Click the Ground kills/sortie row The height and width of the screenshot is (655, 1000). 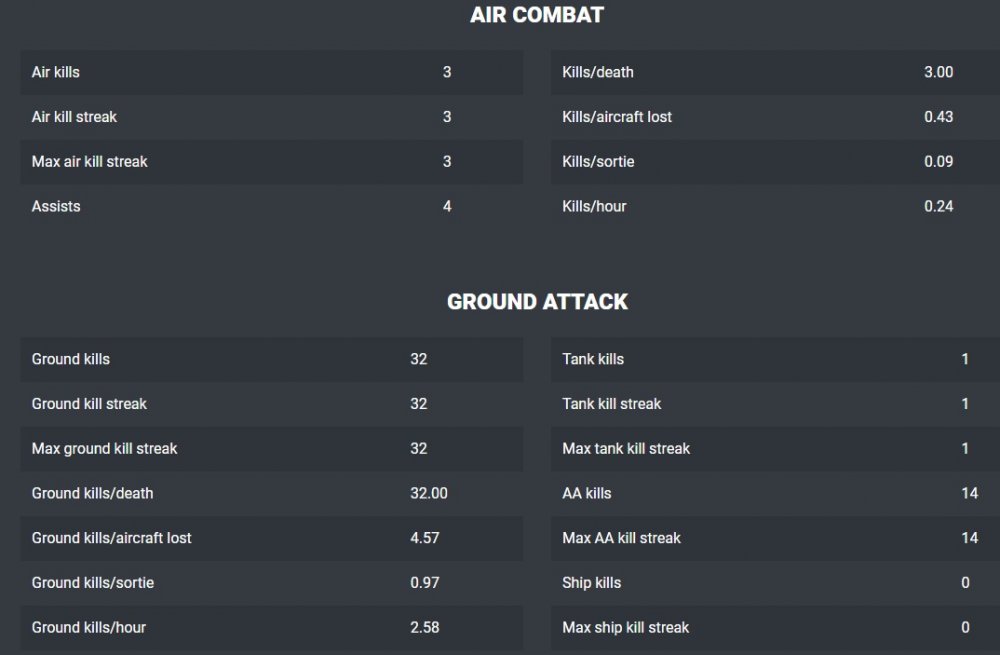coord(271,583)
